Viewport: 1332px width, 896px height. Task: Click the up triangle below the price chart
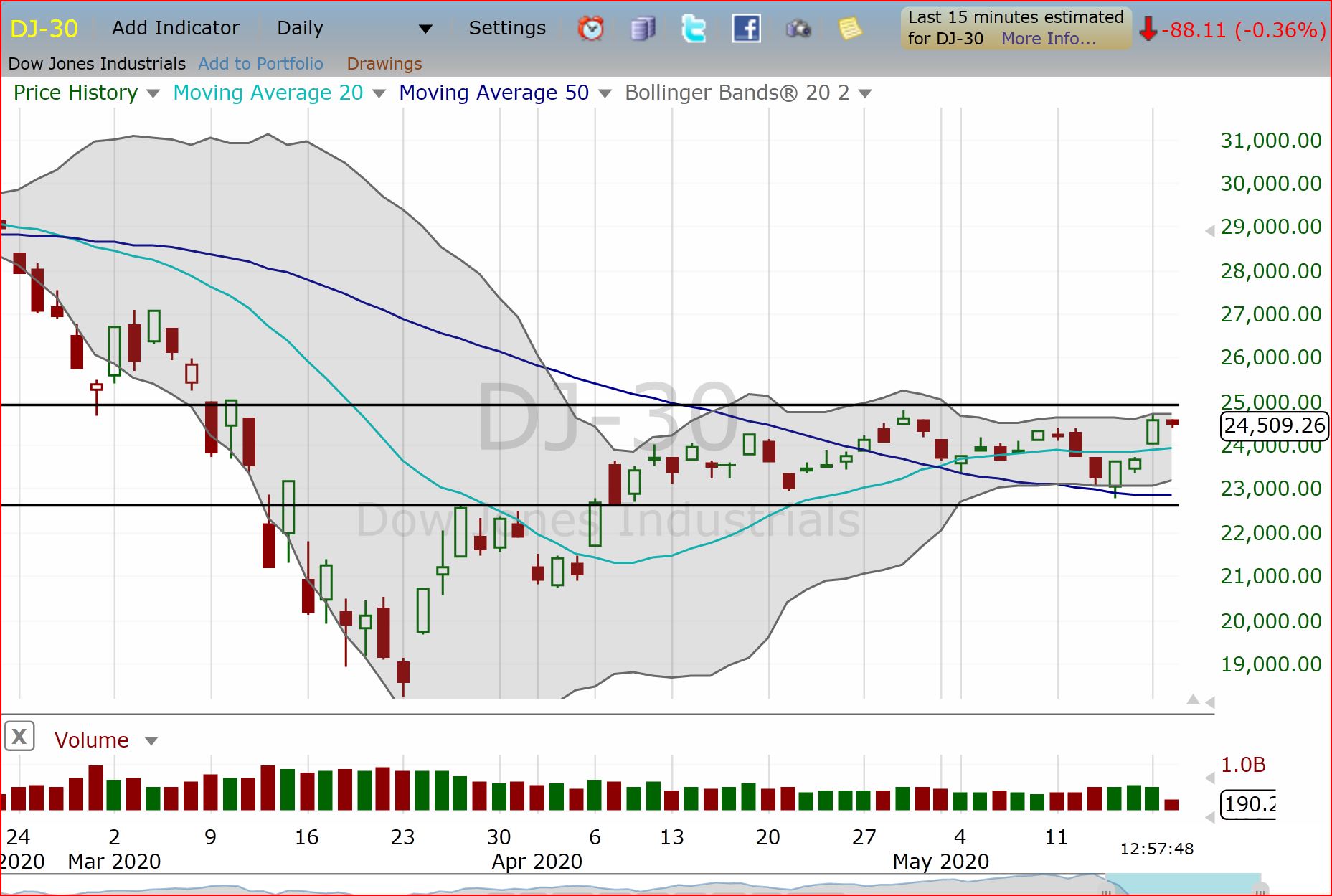pyautogui.click(x=1193, y=699)
